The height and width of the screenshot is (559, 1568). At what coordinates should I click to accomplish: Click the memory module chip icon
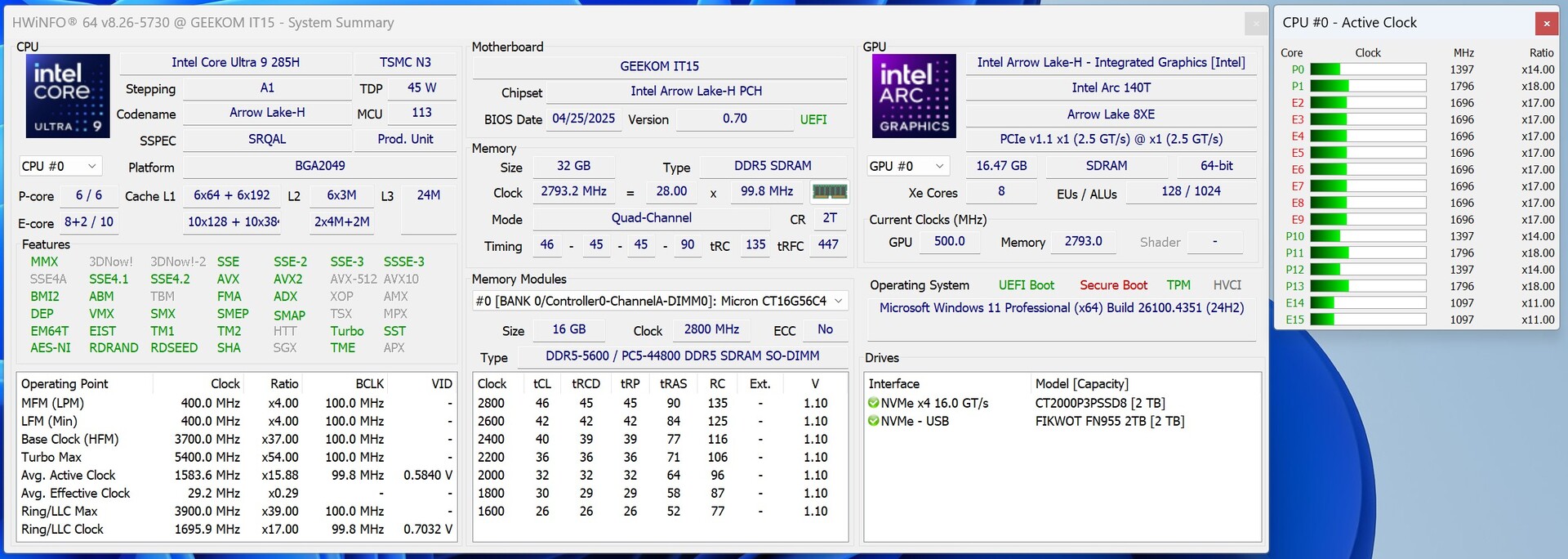(830, 191)
